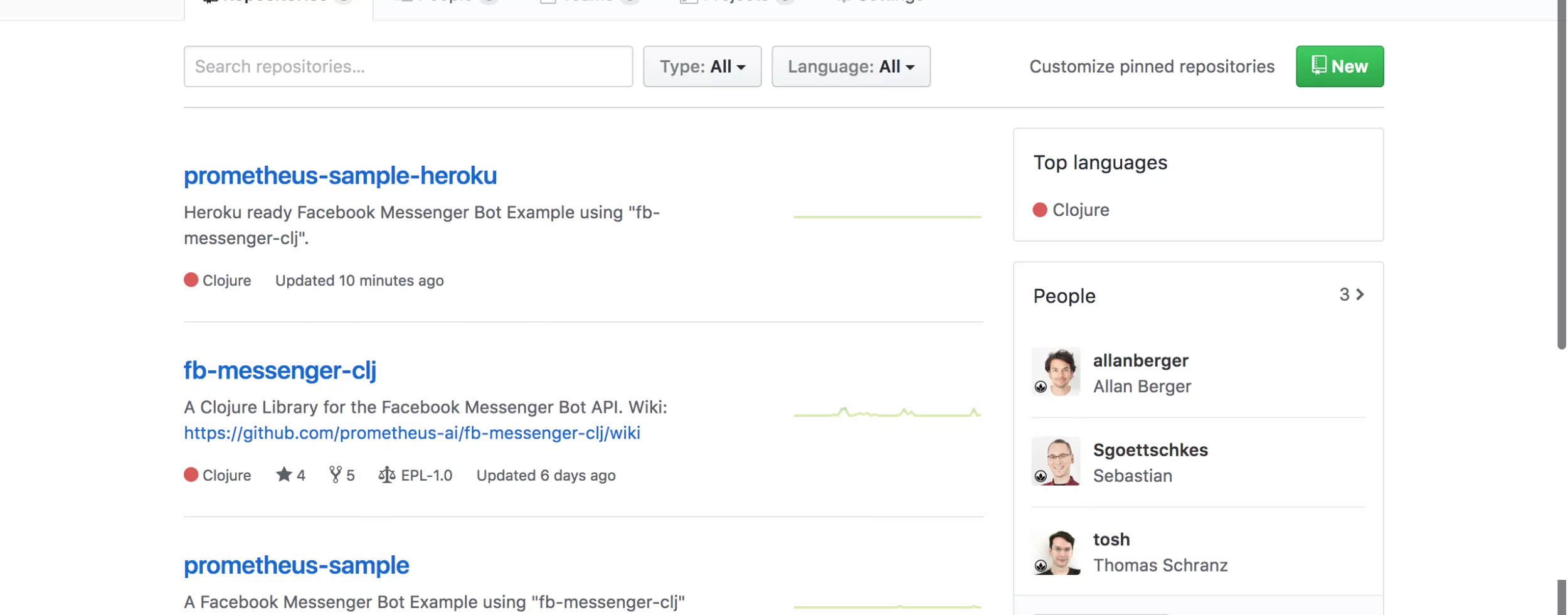Image resolution: width=1568 pixels, height=615 pixels.
Task: Open the prometheus-sample repository
Action: click(296, 565)
